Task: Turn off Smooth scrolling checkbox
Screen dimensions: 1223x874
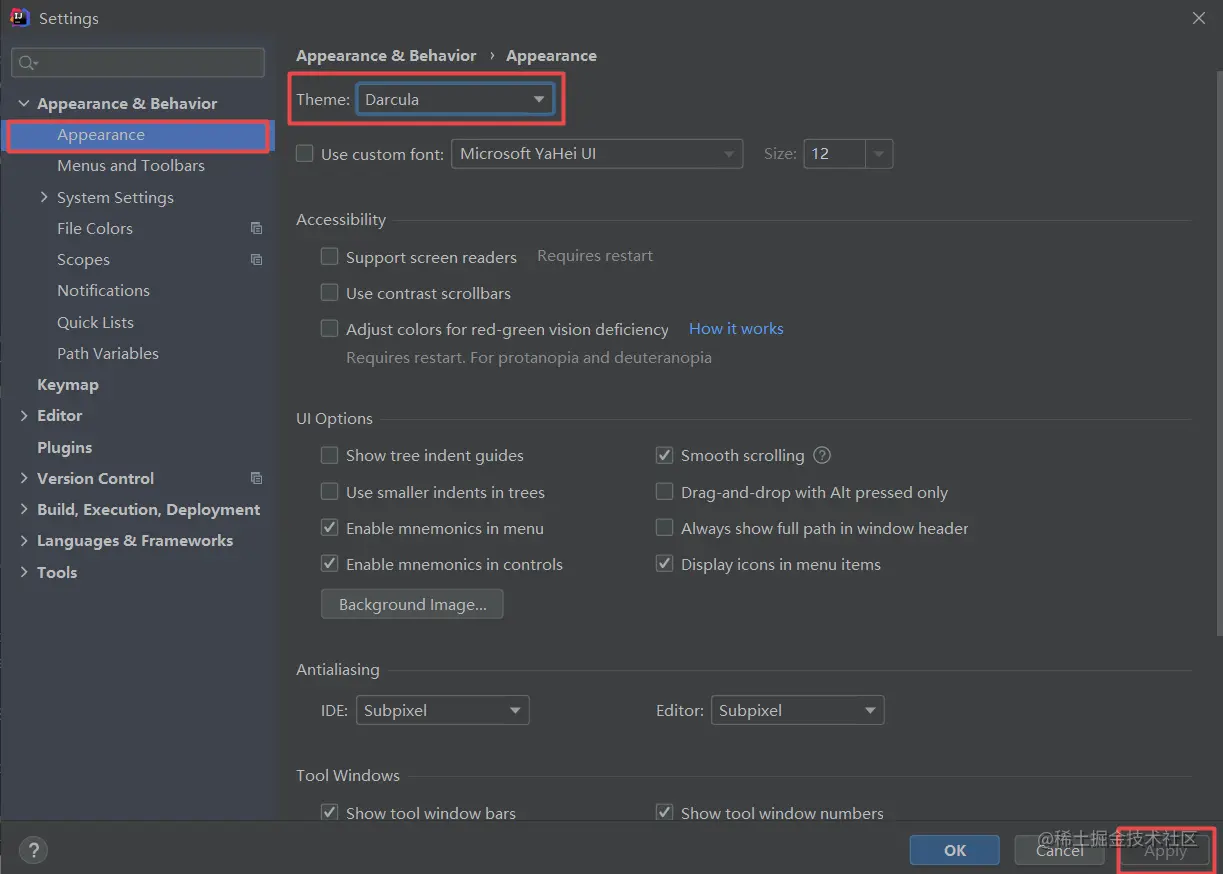Action: pos(664,455)
